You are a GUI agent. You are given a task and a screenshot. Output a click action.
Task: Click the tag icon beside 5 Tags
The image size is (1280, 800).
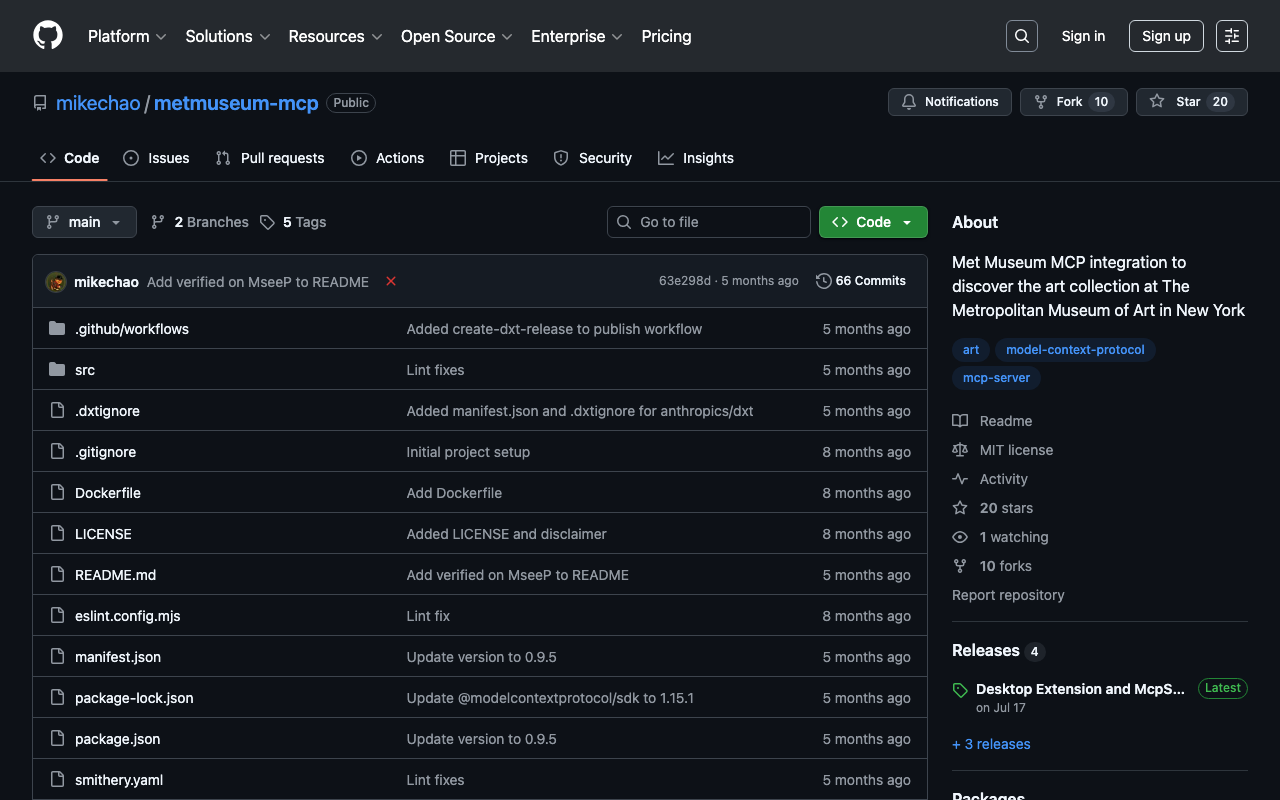pyautogui.click(x=267, y=222)
